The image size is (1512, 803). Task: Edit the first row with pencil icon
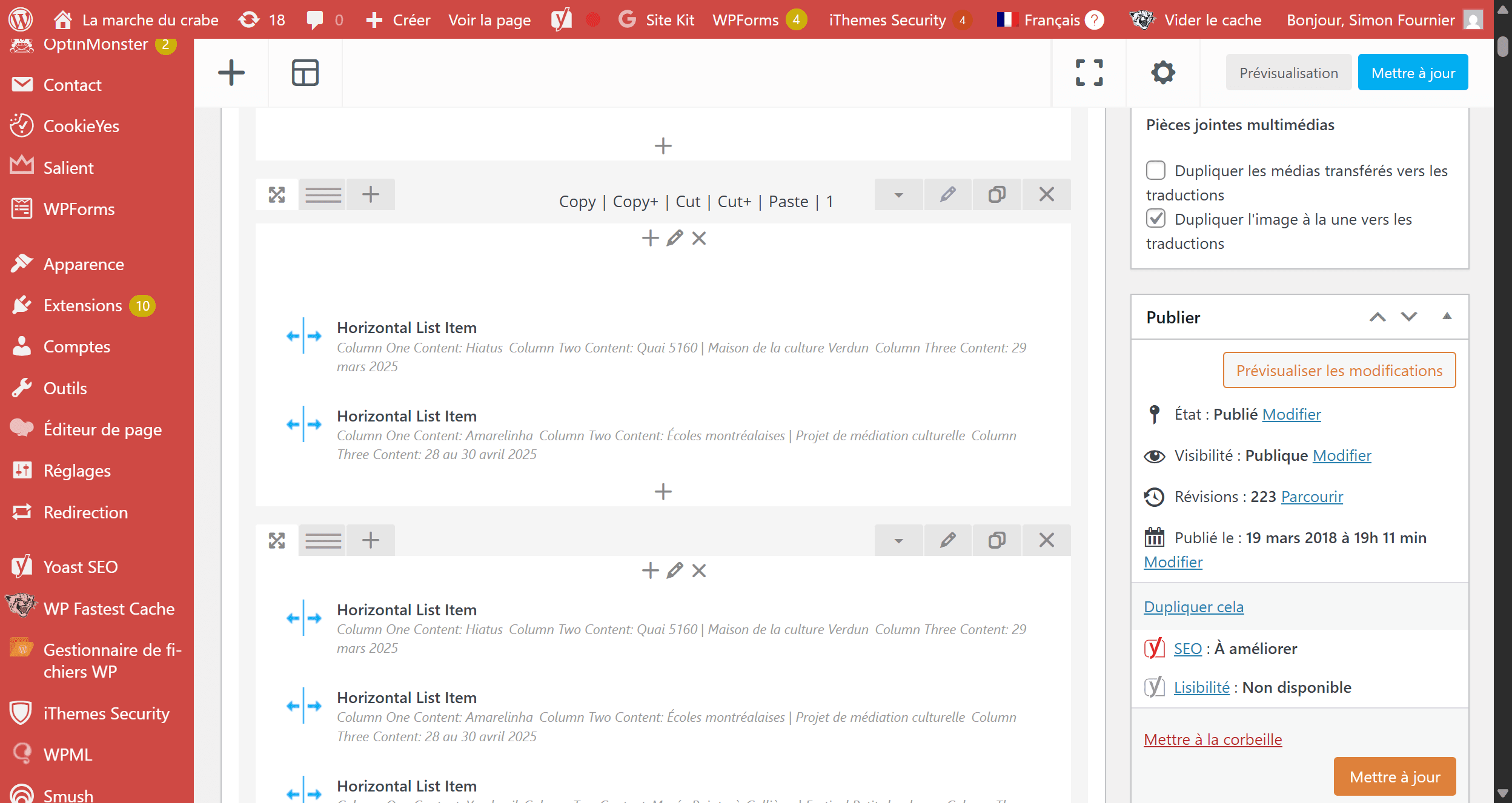point(948,194)
